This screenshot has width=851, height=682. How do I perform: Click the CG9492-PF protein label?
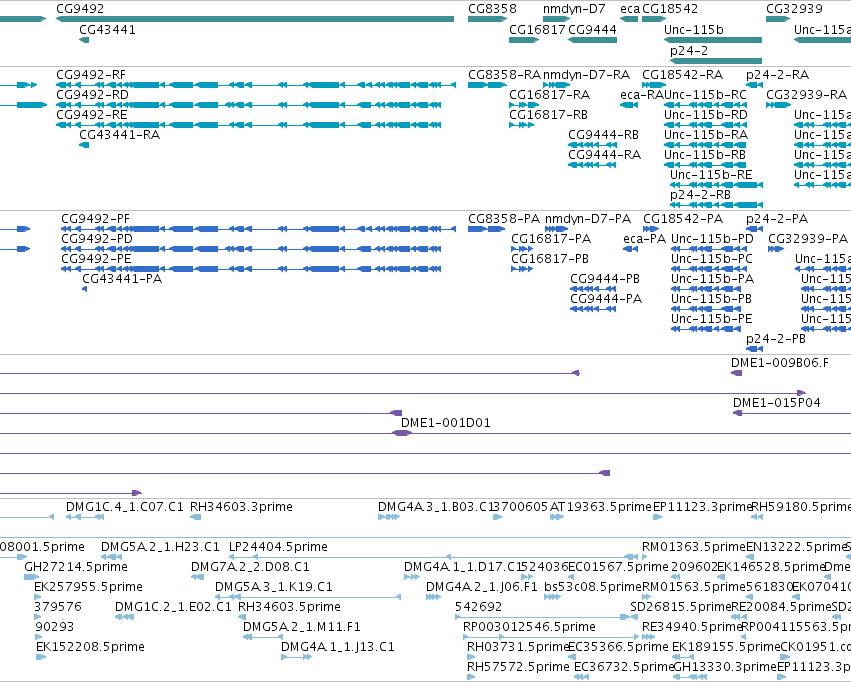point(95,219)
